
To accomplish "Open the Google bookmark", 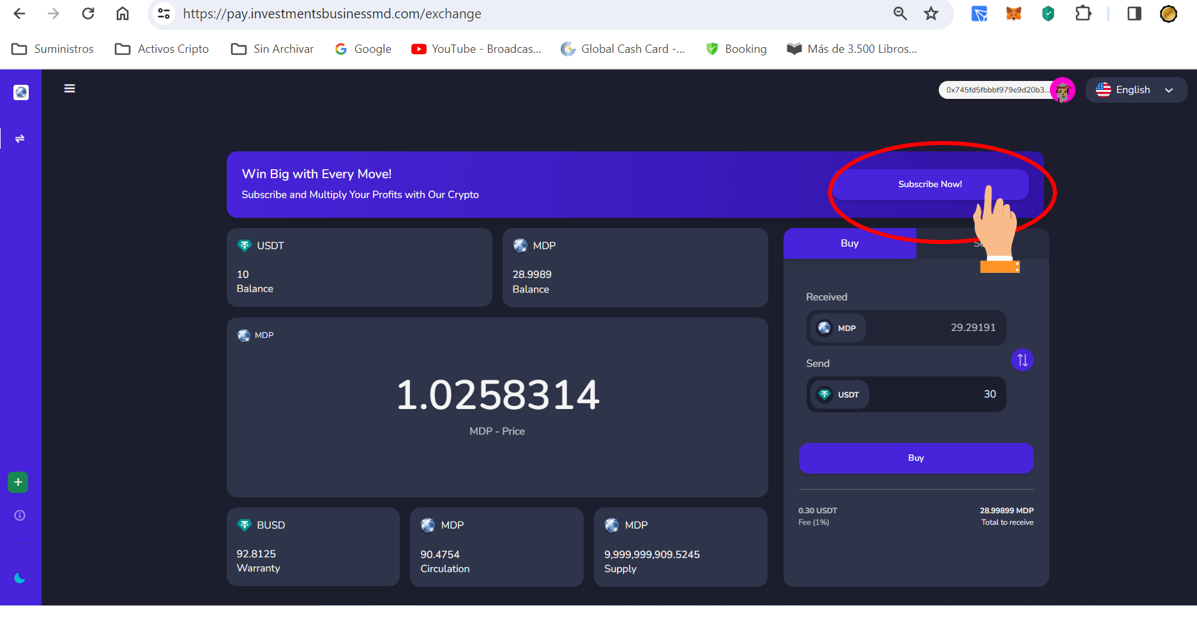I will (363, 49).
